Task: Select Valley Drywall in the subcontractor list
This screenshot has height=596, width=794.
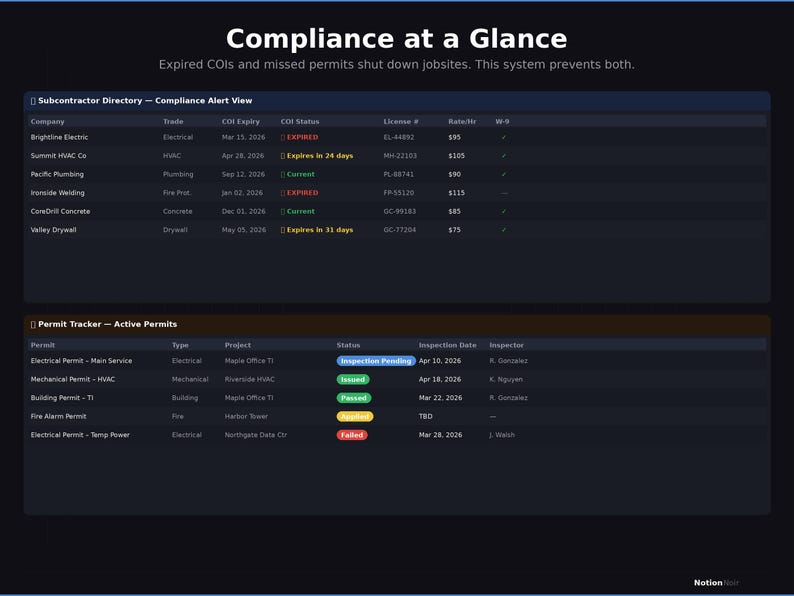Action: [x=53, y=230]
